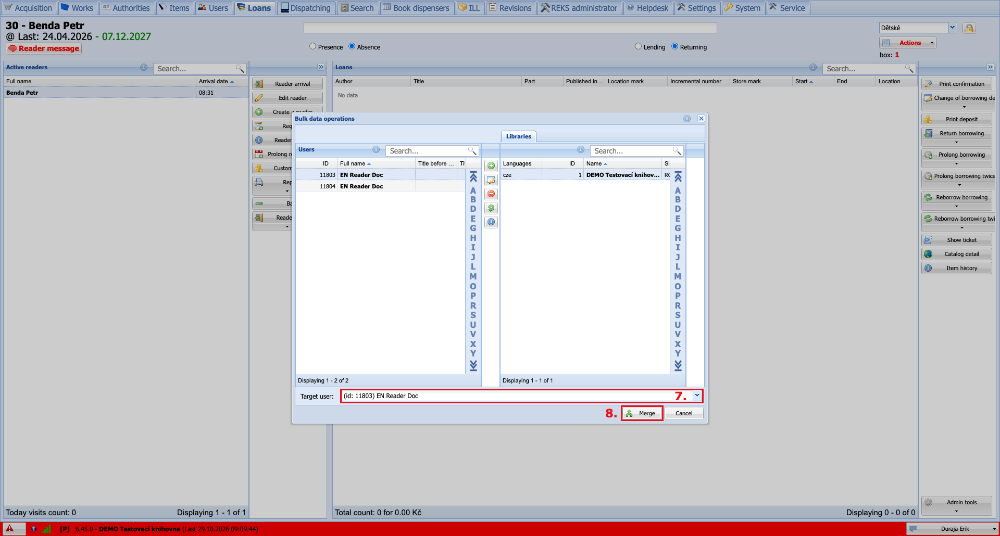This screenshot has width=1000, height=536.
Task: Click Show ticket button
Action: coord(957,240)
